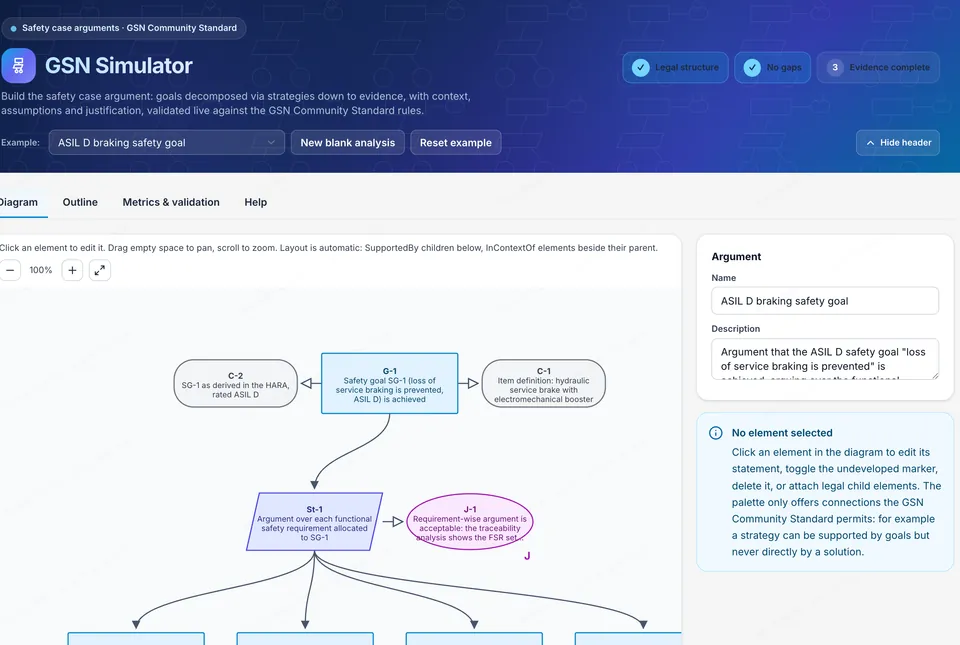Click the Safety case arguments GSN Community Standard badge

click(x=124, y=28)
